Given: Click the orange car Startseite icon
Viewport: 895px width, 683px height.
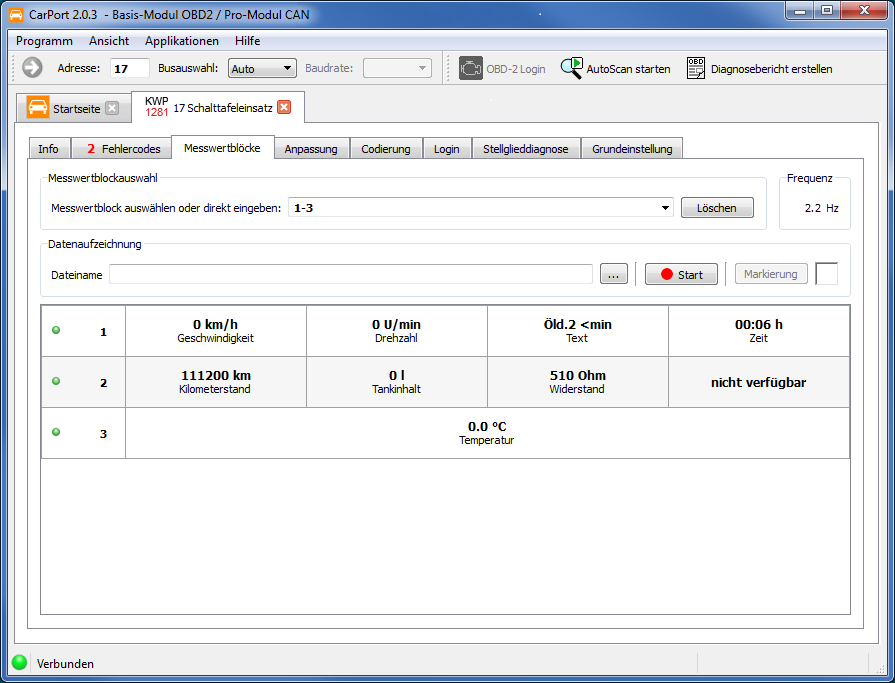Looking at the screenshot, I should click(38, 108).
